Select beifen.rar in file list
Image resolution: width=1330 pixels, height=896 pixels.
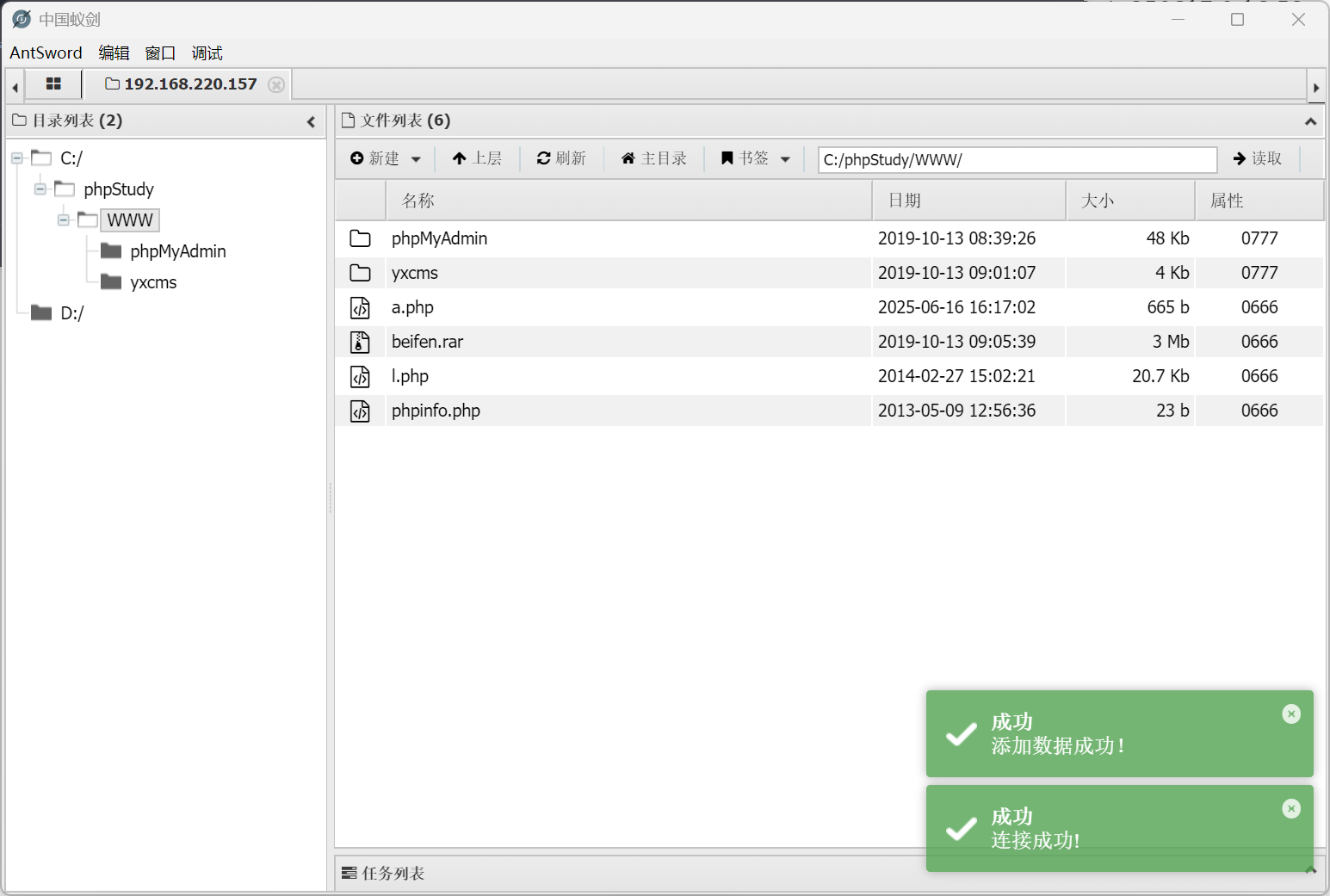click(x=829, y=342)
